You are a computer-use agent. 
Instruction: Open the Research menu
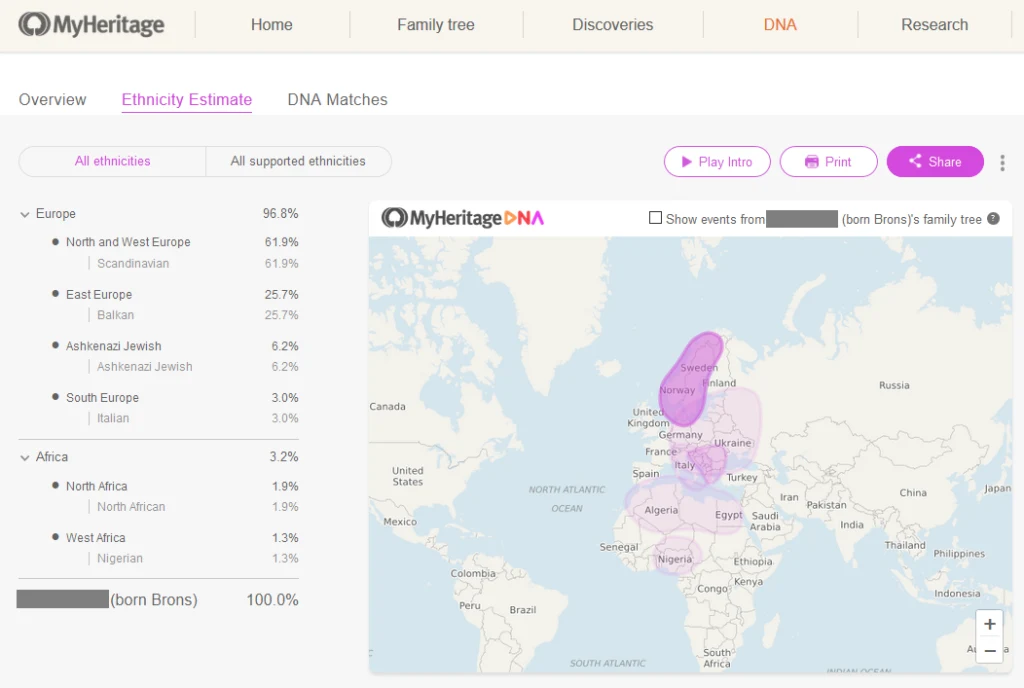(935, 25)
